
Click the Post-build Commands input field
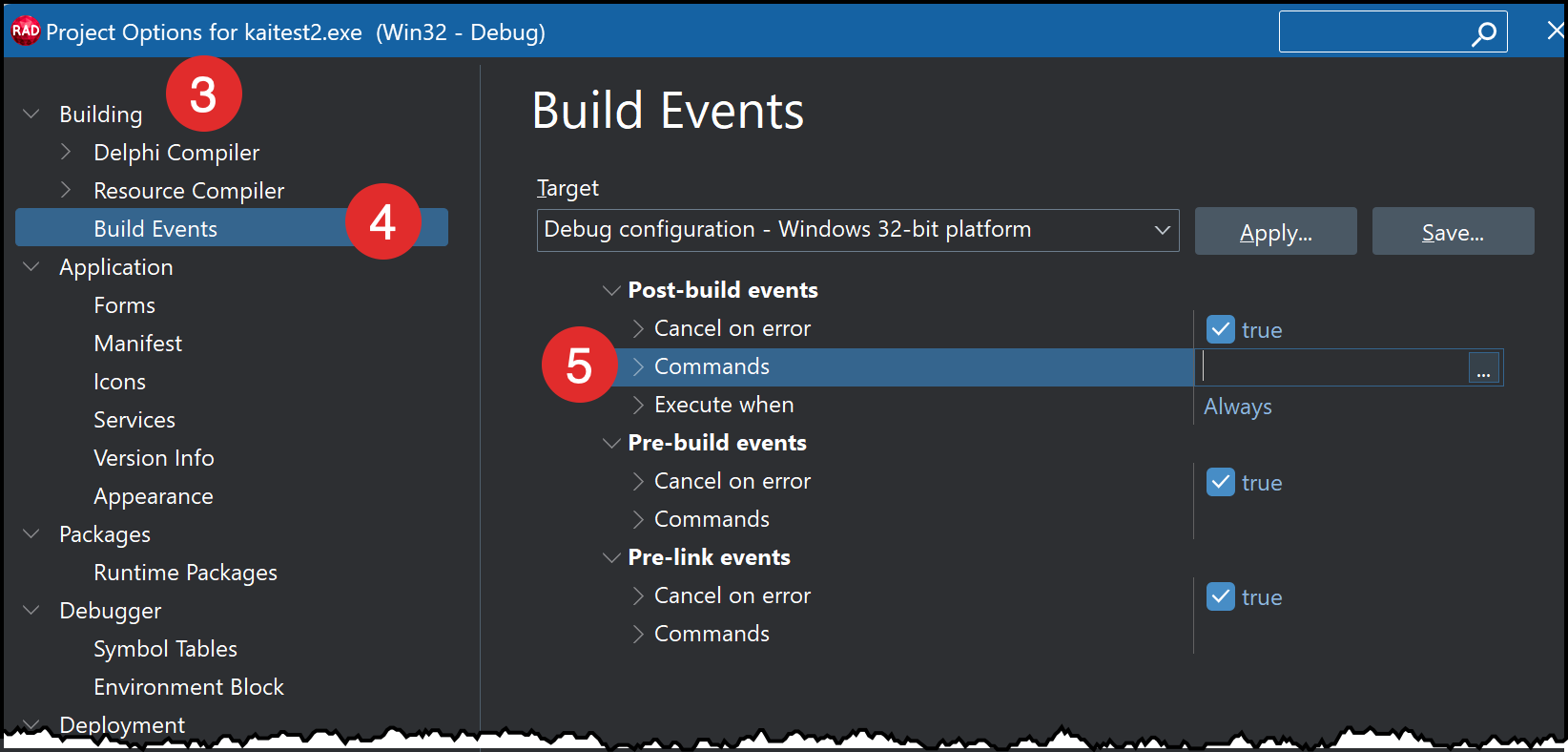coord(1333,367)
